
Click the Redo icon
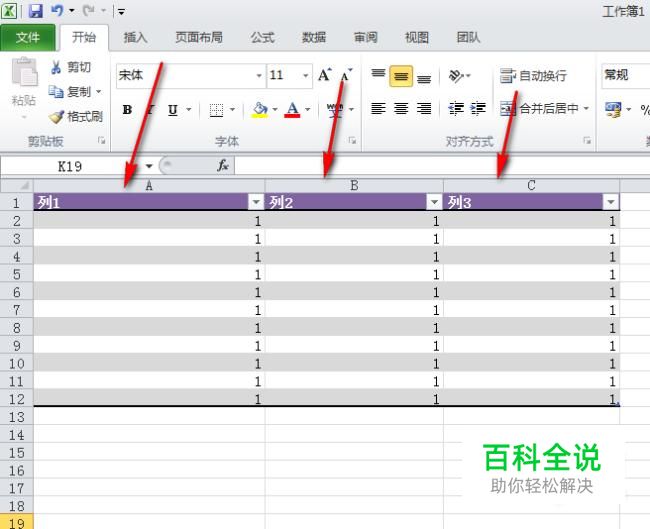click(x=88, y=11)
